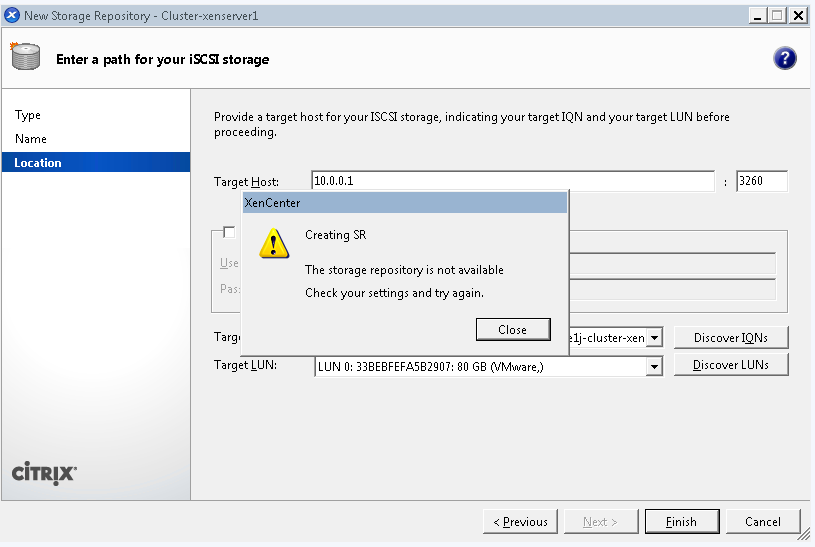Maximize the New Storage Repository window
The width and height of the screenshot is (815, 547).
point(777,15)
